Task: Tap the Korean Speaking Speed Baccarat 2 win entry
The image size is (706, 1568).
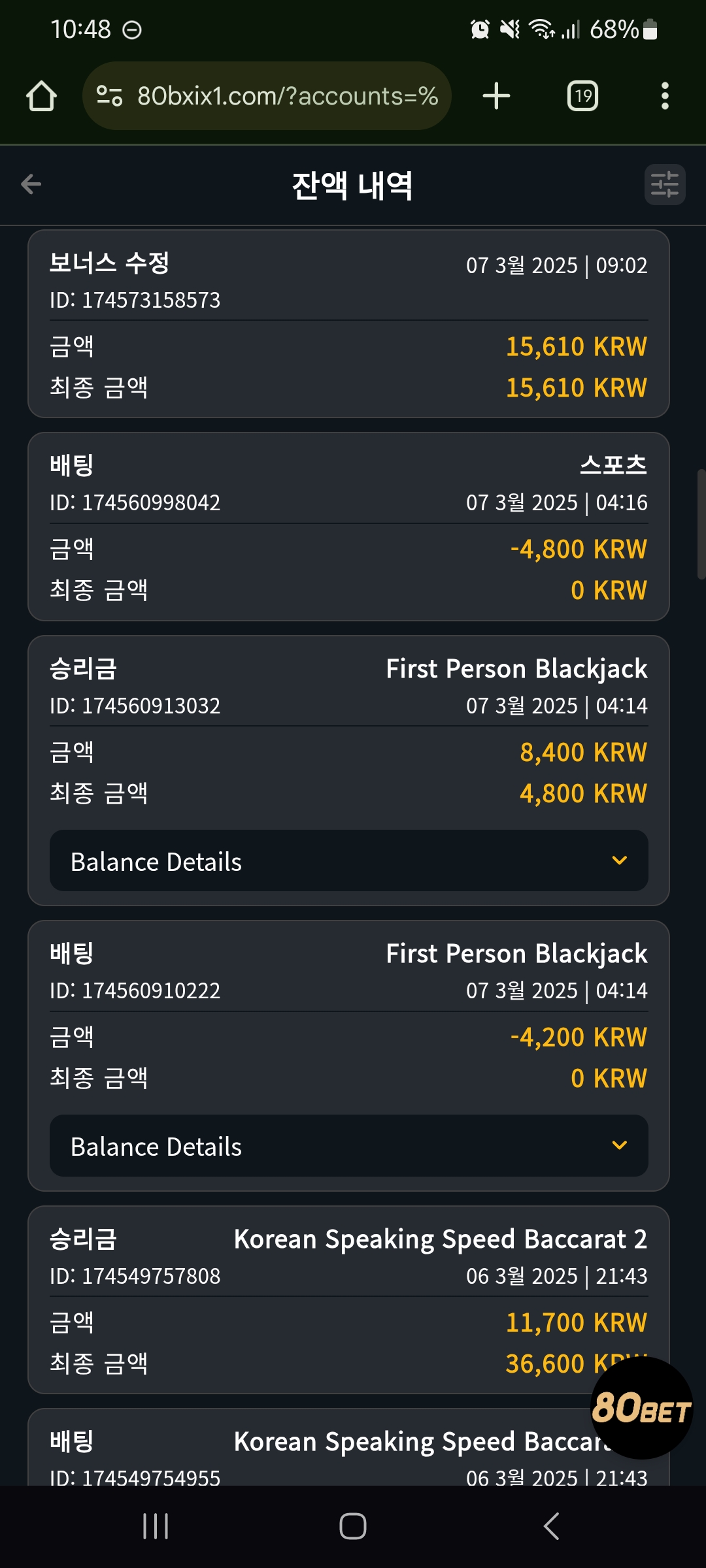Action: tap(349, 1300)
